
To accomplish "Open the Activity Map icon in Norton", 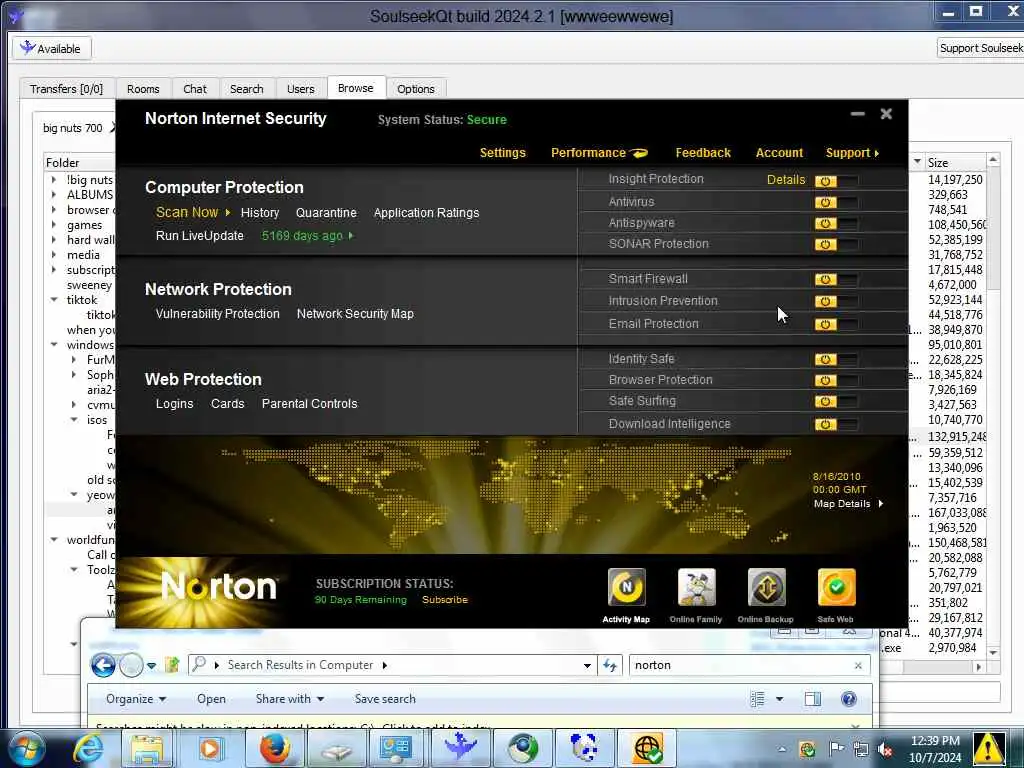I will 626,587.
